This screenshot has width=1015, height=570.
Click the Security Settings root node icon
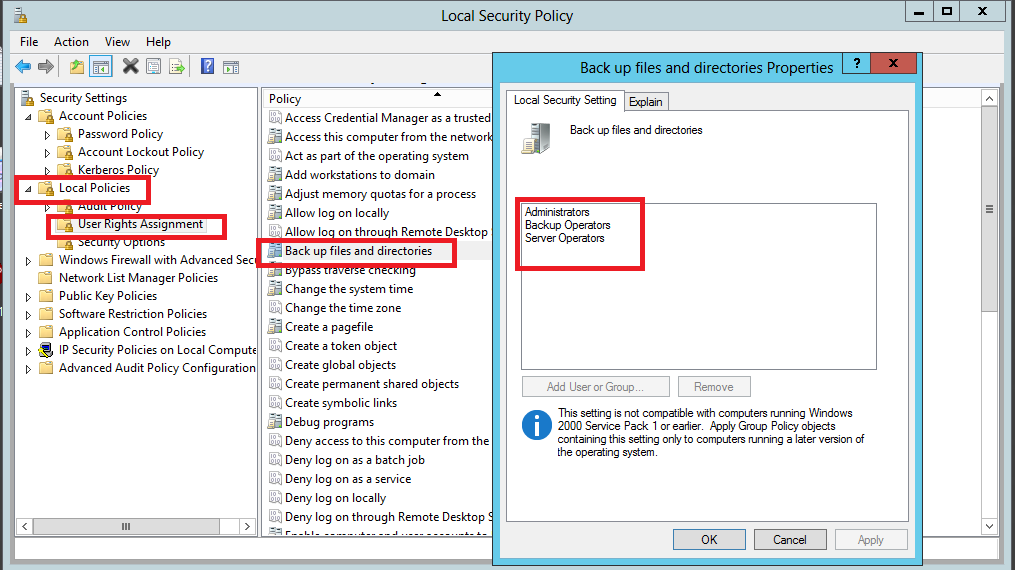click(x=27, y=98)
